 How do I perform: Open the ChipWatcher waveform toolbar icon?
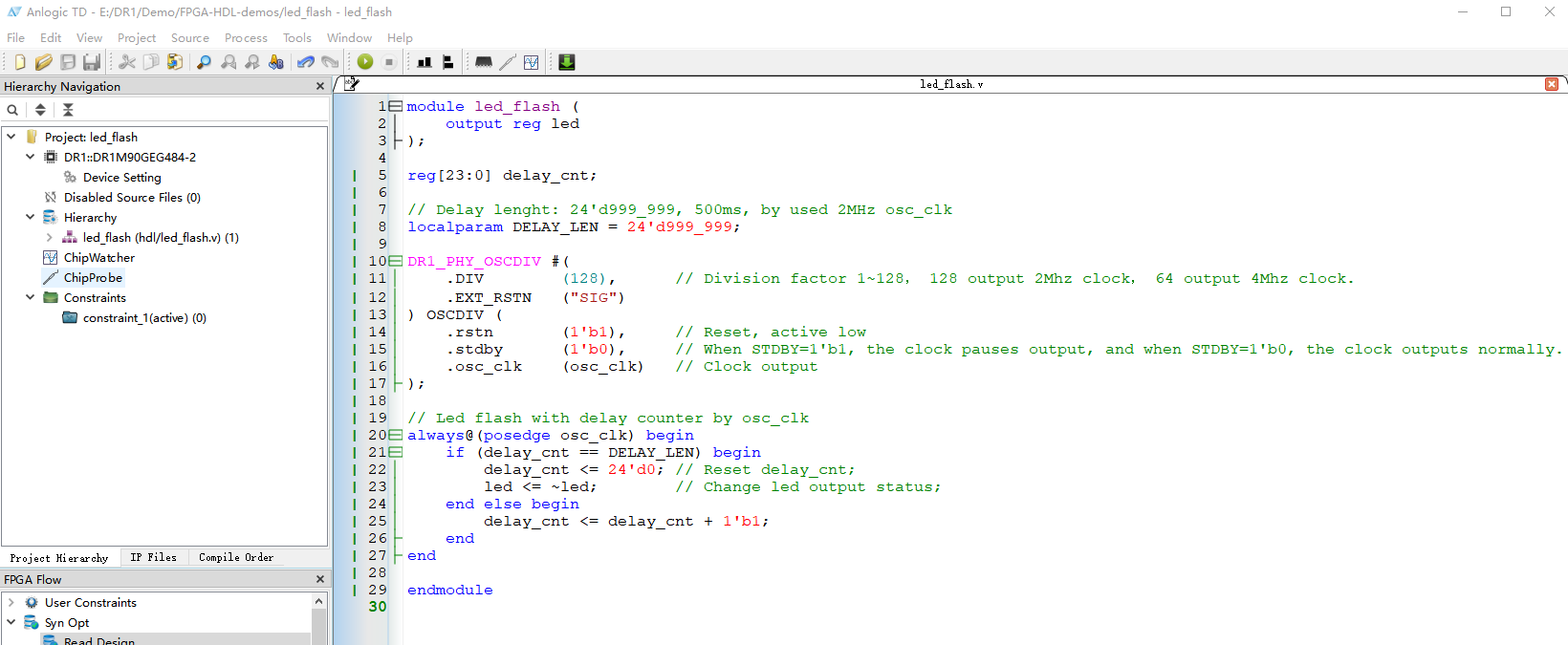click(x=532, y=62)
